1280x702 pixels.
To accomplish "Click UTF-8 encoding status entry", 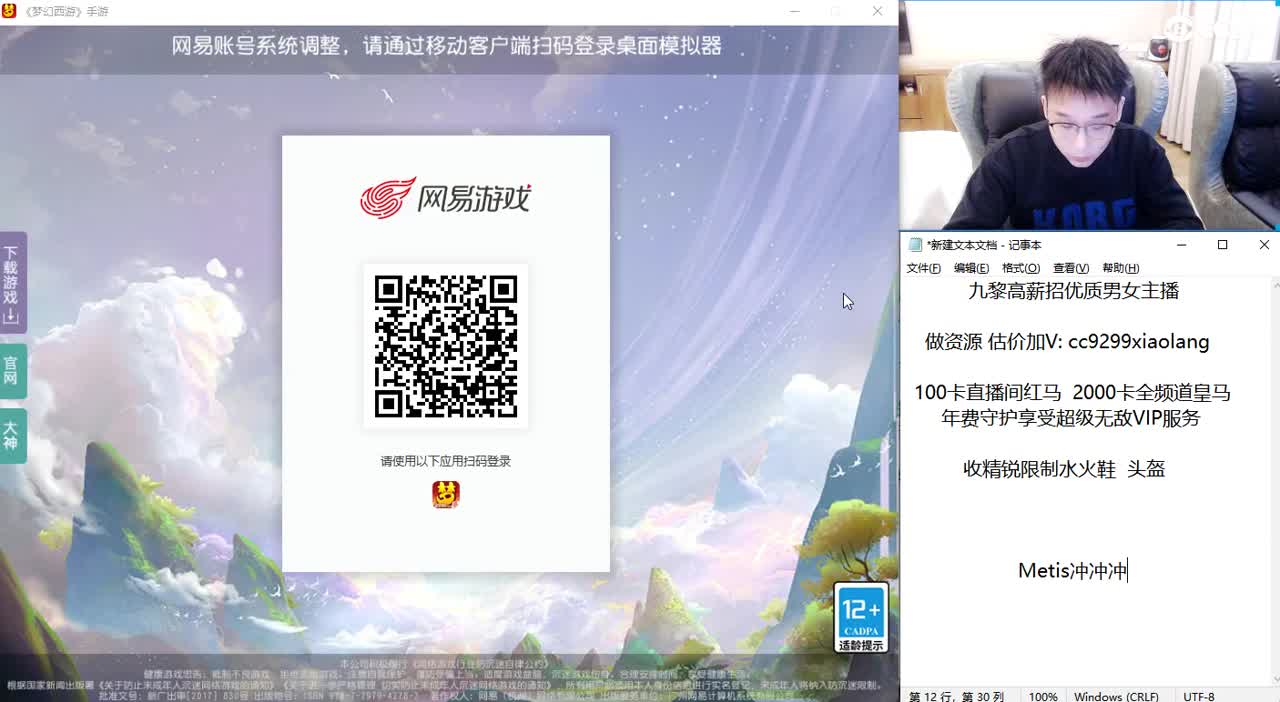I will pos(1199,696).
